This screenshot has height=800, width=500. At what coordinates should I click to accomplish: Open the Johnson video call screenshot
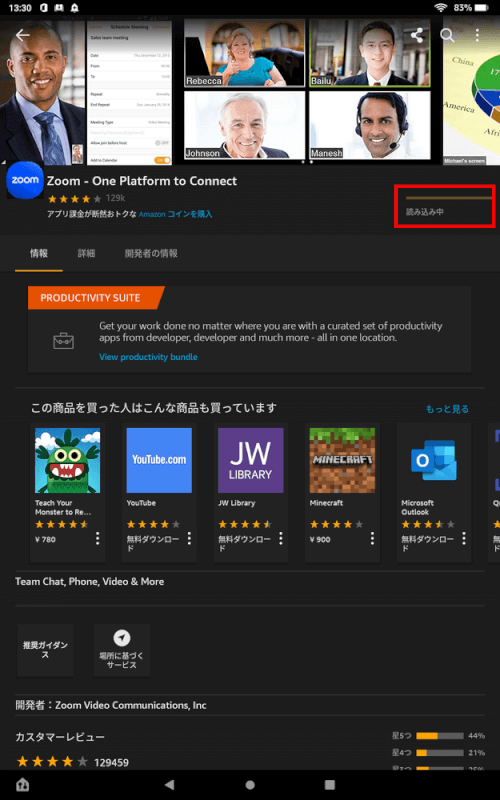click(244, 125)
